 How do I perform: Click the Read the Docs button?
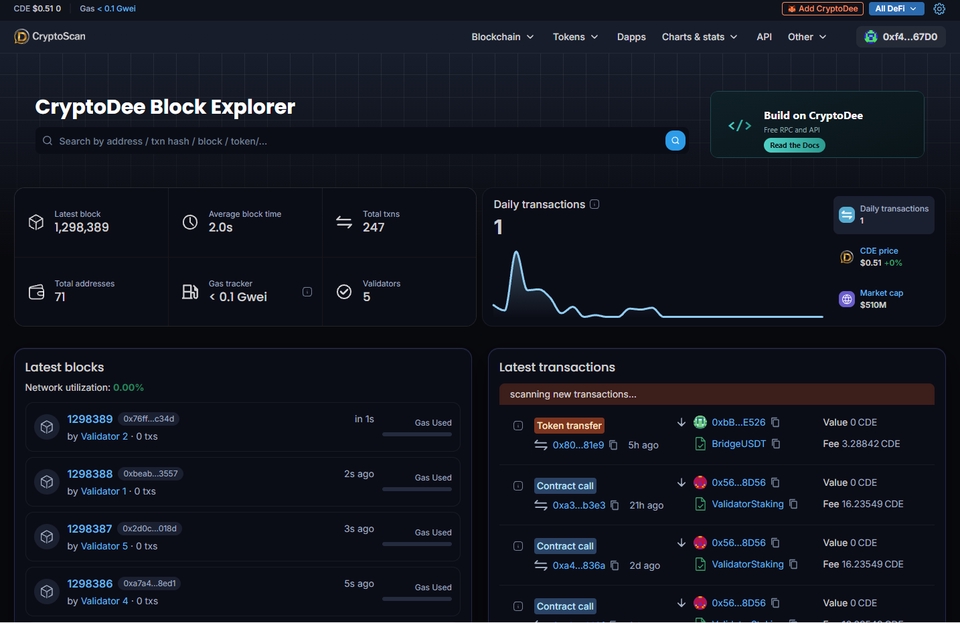click(x=794, y=145)
